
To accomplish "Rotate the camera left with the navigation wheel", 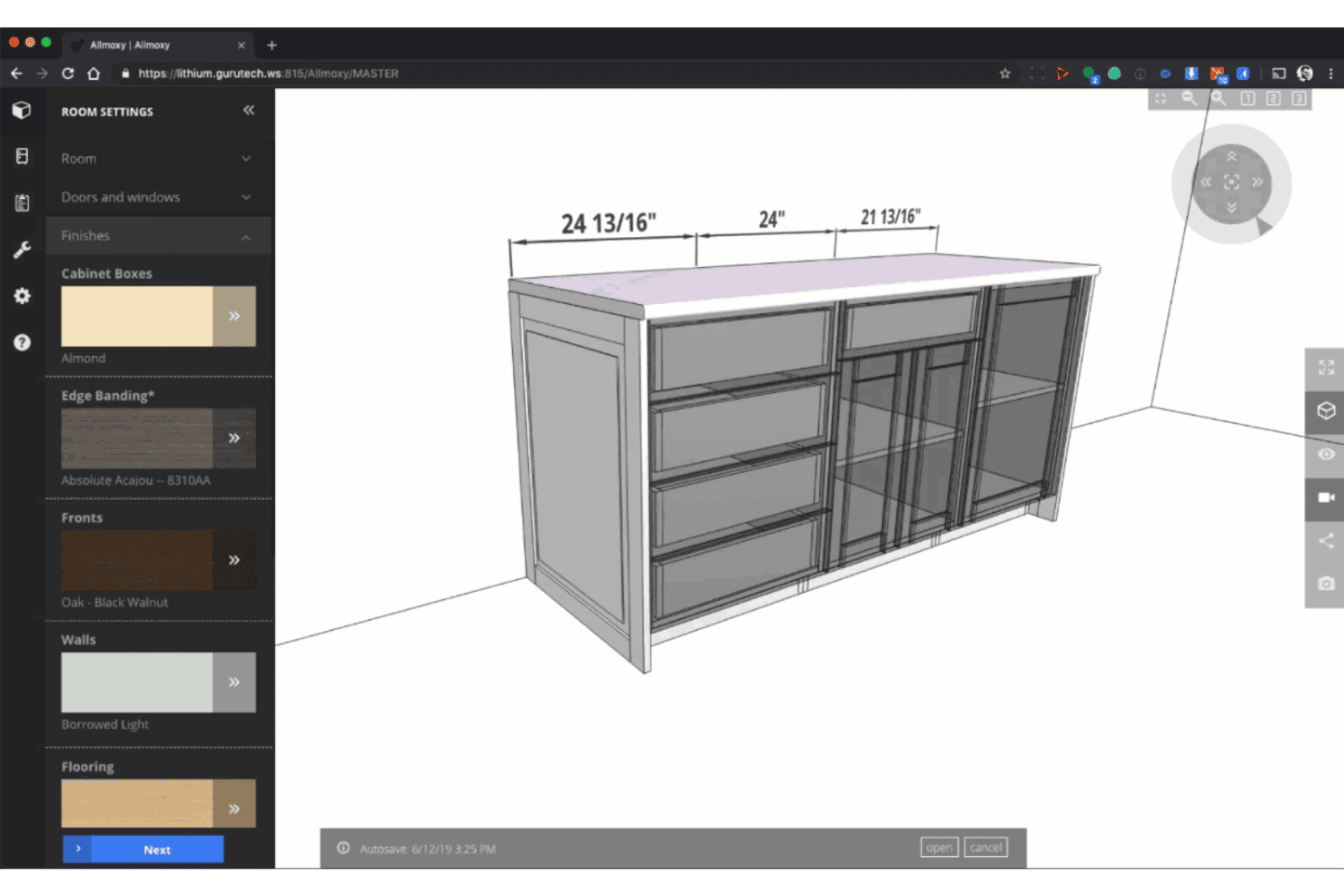I will 1206,182.
